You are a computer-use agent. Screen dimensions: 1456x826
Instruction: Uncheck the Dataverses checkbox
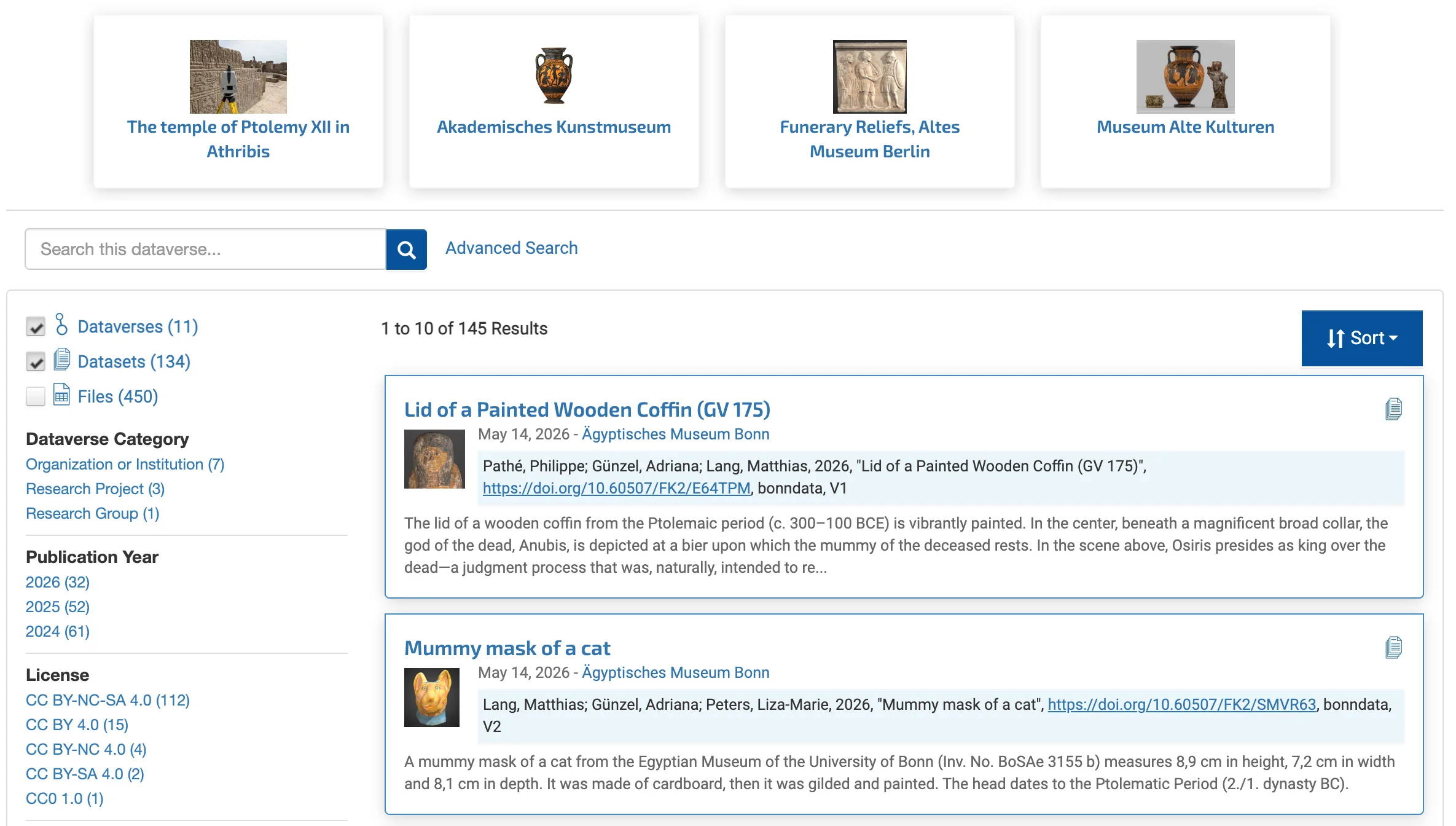coord(36,326)
